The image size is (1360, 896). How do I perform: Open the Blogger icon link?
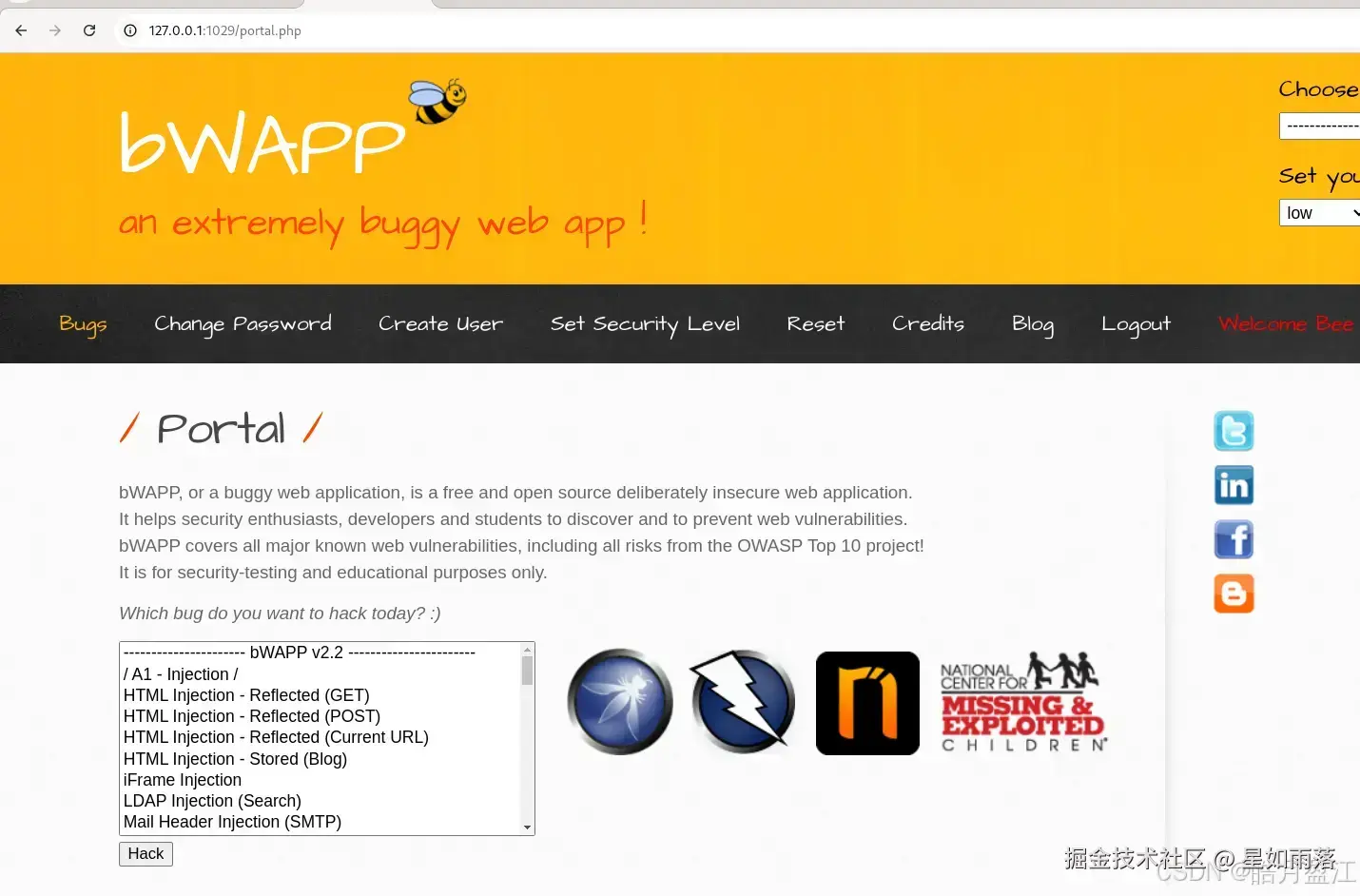click(1234, 594)
